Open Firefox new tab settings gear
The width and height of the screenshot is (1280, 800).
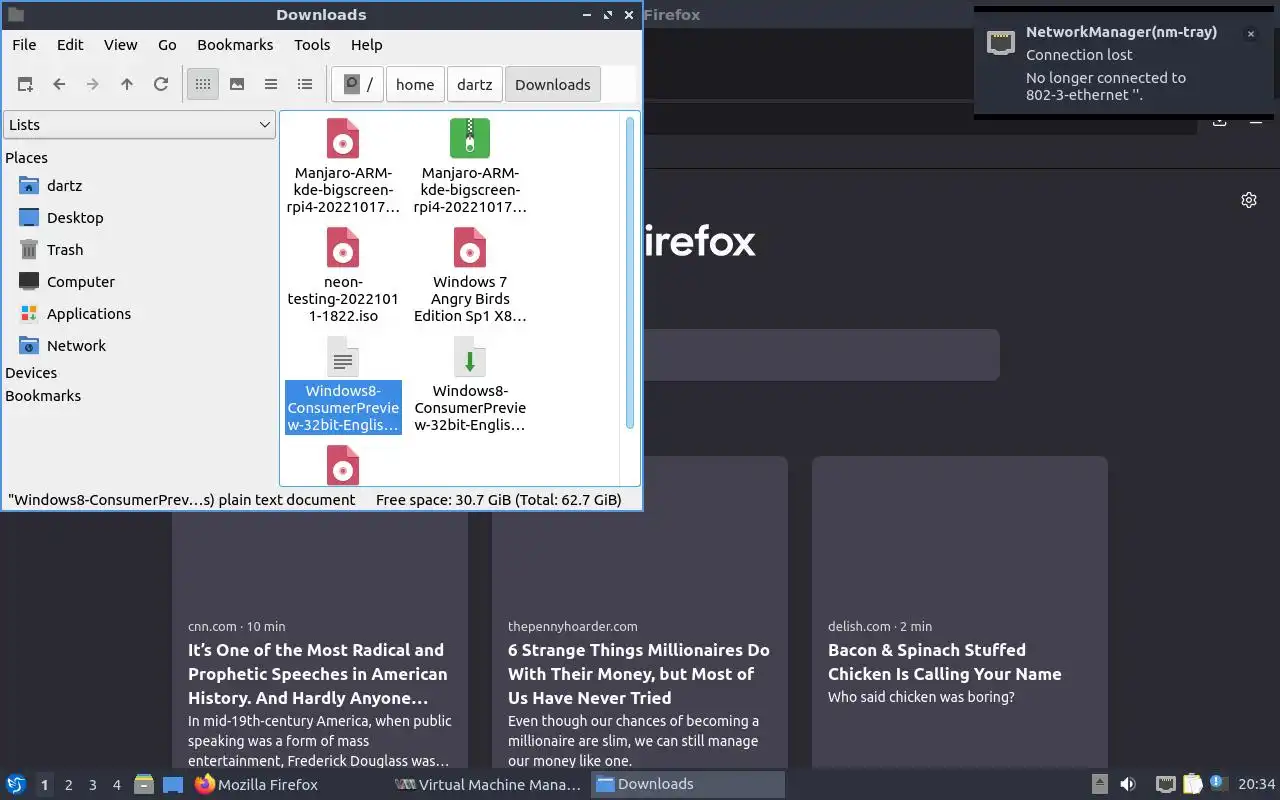1249,200
